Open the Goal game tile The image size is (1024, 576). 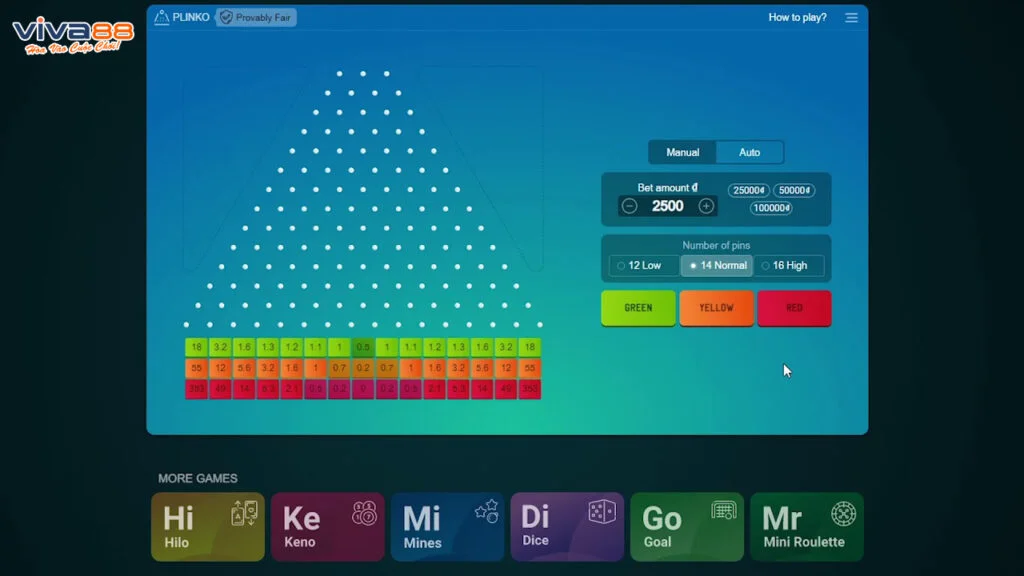tap(687, 527)
